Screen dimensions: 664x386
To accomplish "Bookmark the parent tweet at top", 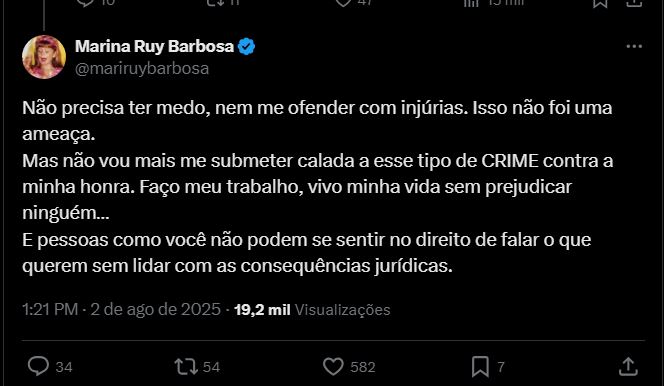I will (600, 3).
